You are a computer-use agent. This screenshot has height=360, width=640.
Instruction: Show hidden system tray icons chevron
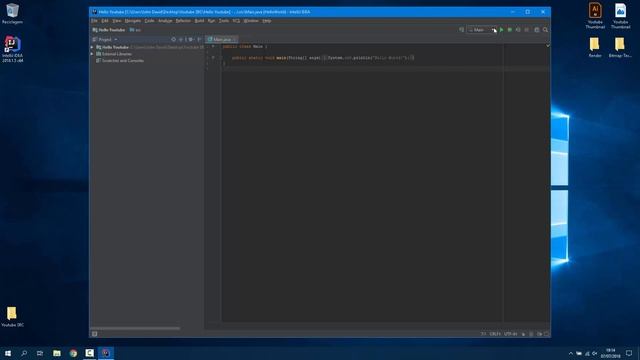(x=571, y=353)
